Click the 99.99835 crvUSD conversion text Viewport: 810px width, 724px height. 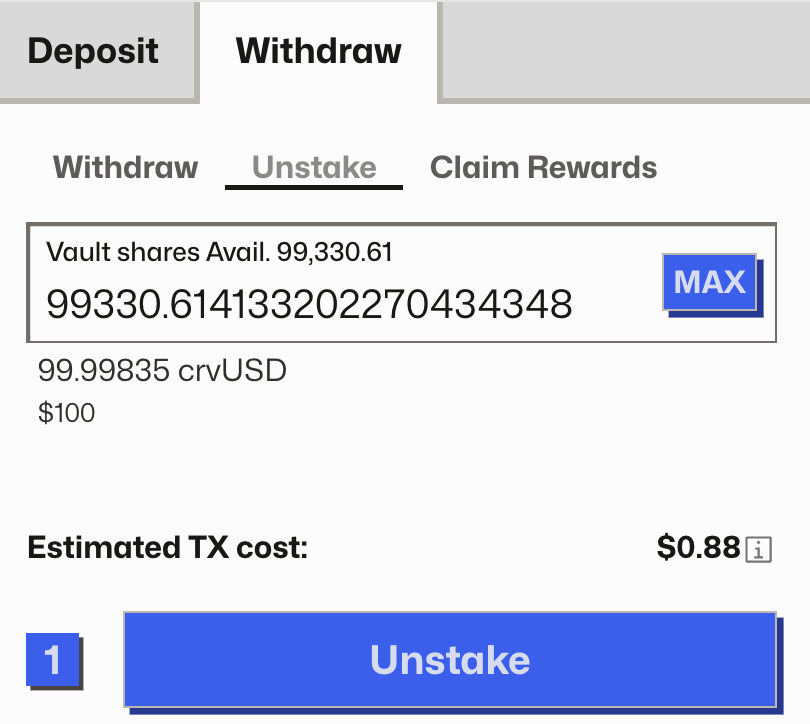pos(162,372)
